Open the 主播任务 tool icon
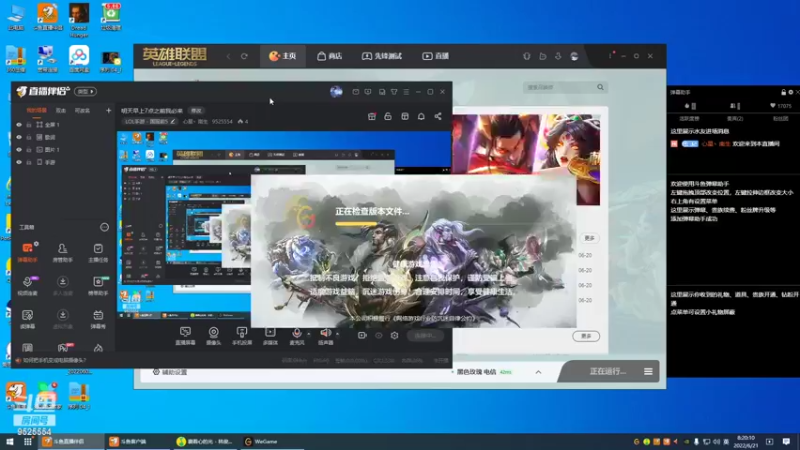Image resolution: width=800 pixels, height=450 pixels. [98, 252]
